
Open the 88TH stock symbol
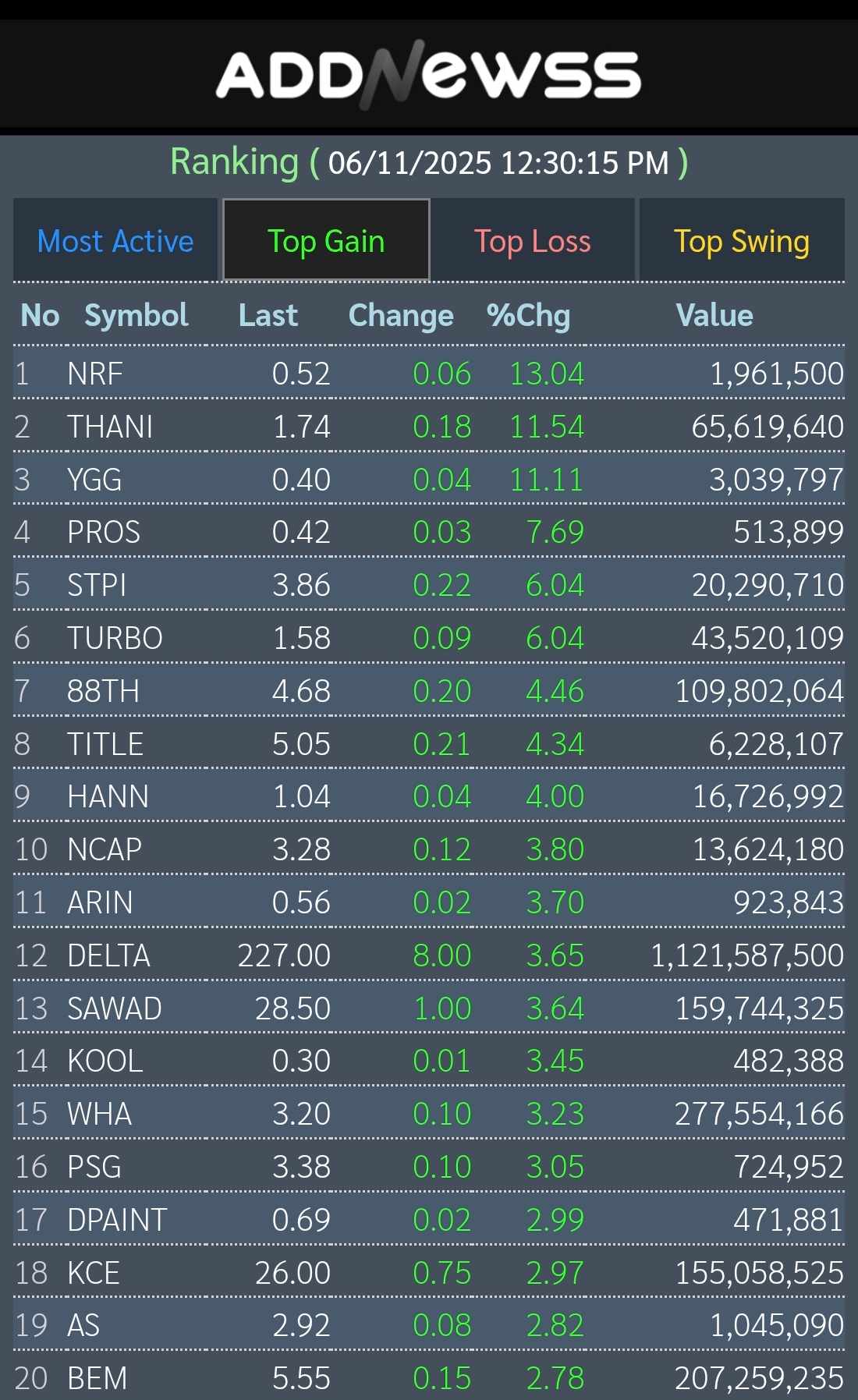[103, 692]
